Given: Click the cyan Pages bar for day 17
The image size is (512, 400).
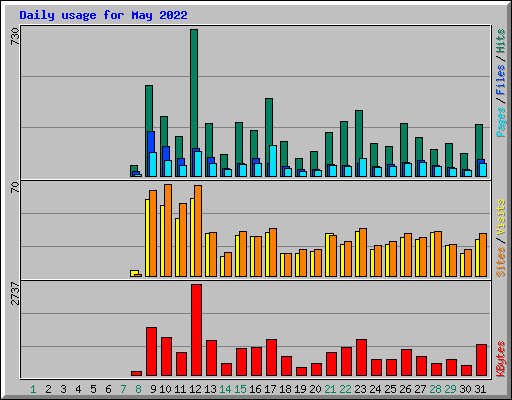Looking at the screenshot, I should tap(273, 161).
